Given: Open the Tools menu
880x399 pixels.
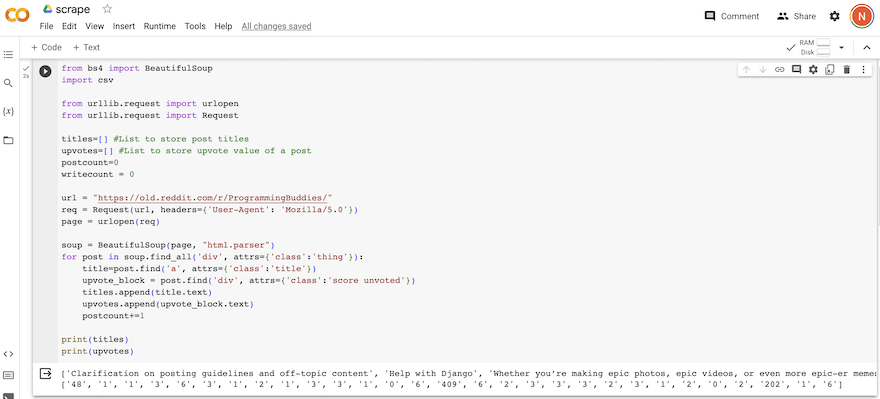Looking at the screenshot, I should pyautogui.click(x=195, y=26).
